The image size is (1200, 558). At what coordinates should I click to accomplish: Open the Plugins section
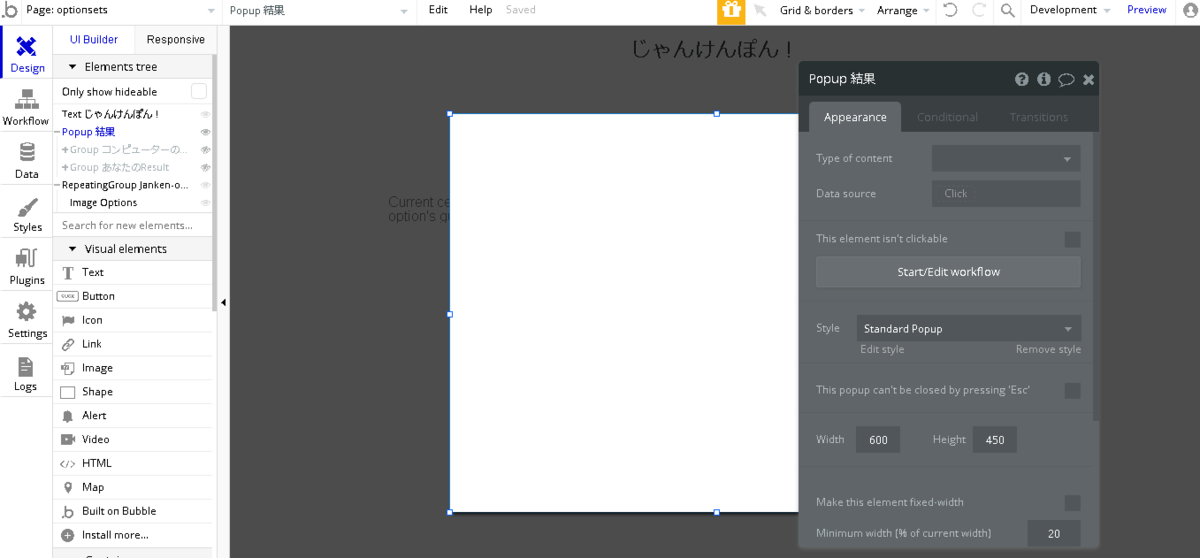coord(27,267)
